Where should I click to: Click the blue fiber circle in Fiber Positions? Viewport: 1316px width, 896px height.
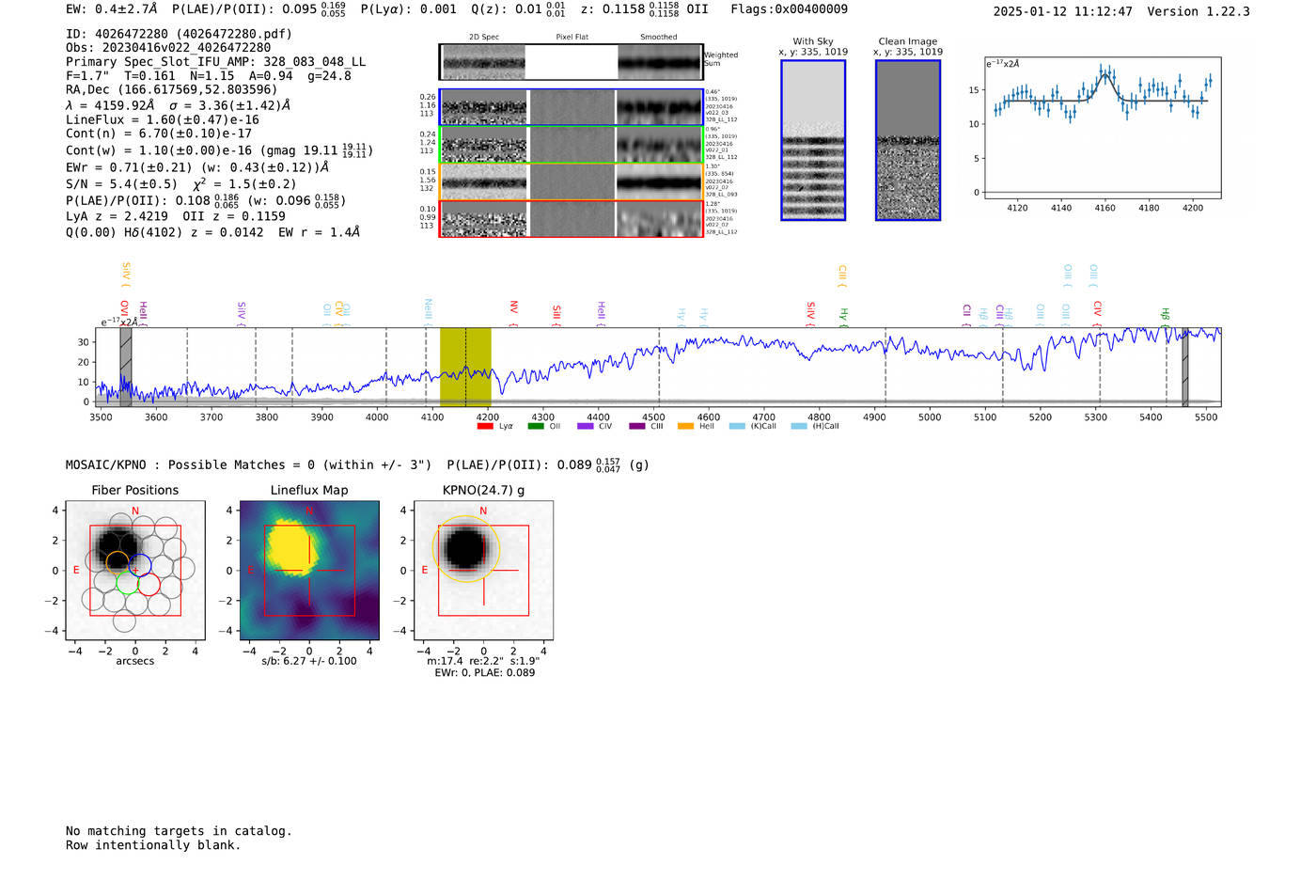pos(140,567)
